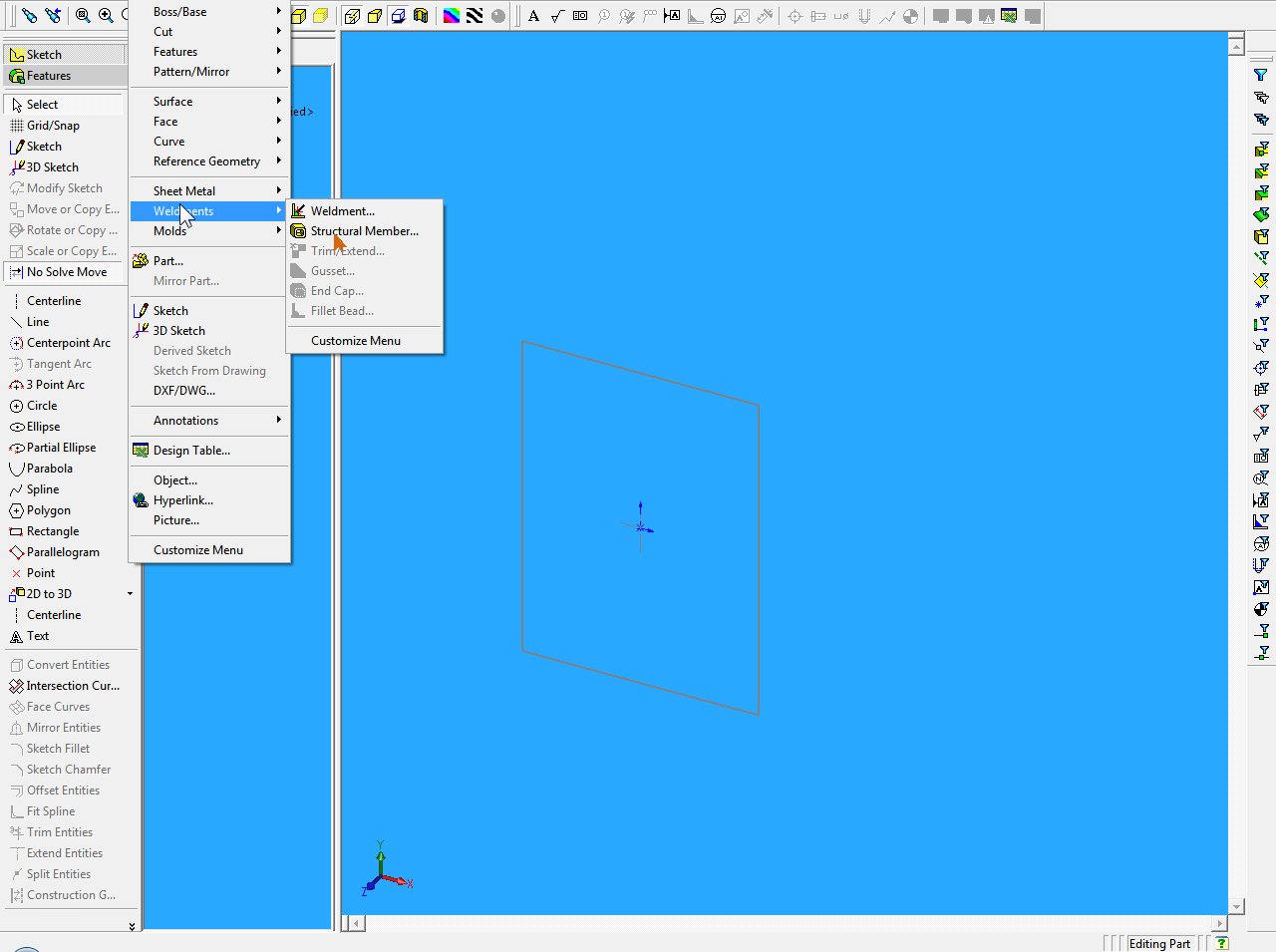Toggle the No Solve Move option
1276x952 pixels.
point(66,272)
